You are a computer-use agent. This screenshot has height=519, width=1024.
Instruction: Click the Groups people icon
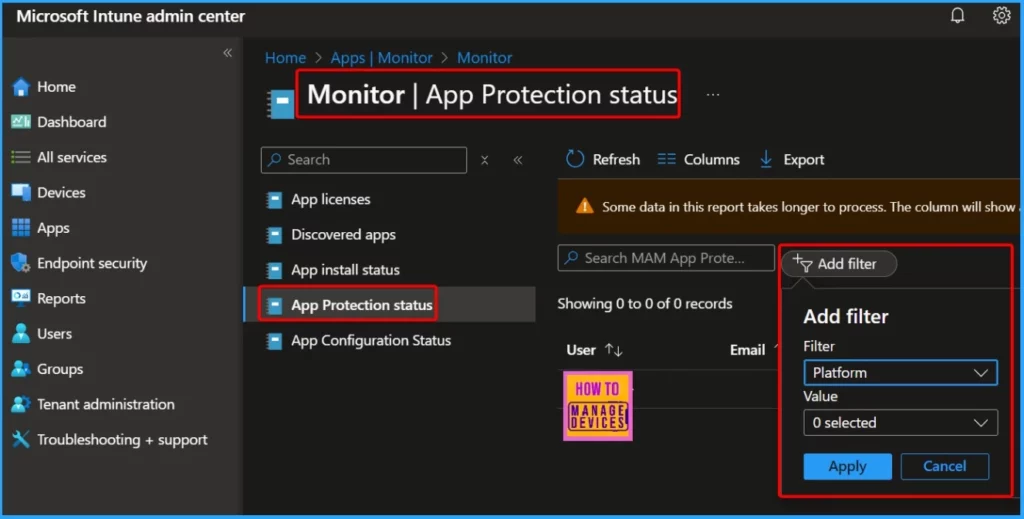click(x=21, y=368)
